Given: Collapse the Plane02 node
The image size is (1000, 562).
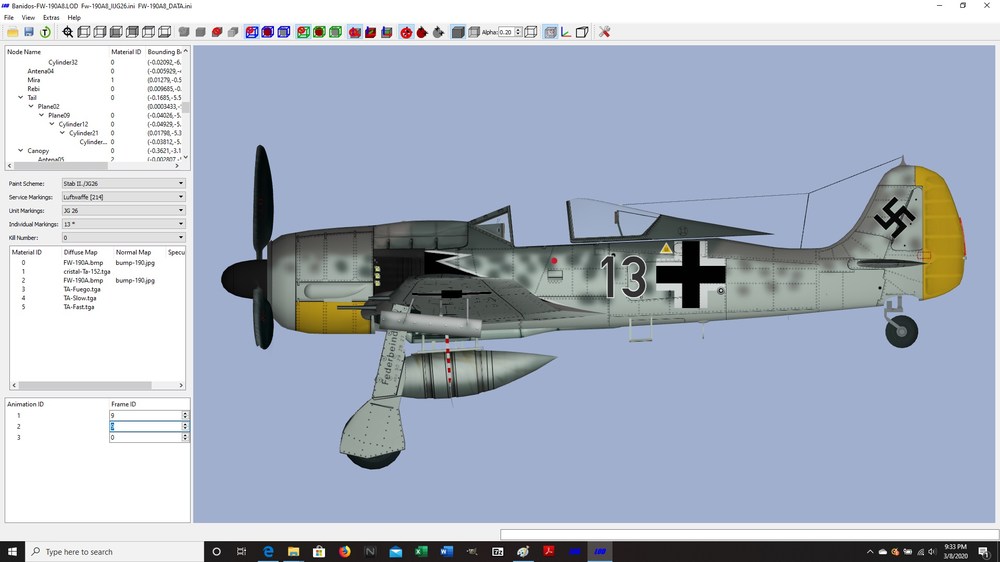Looking at the screenshot, I should coord(31,107).
